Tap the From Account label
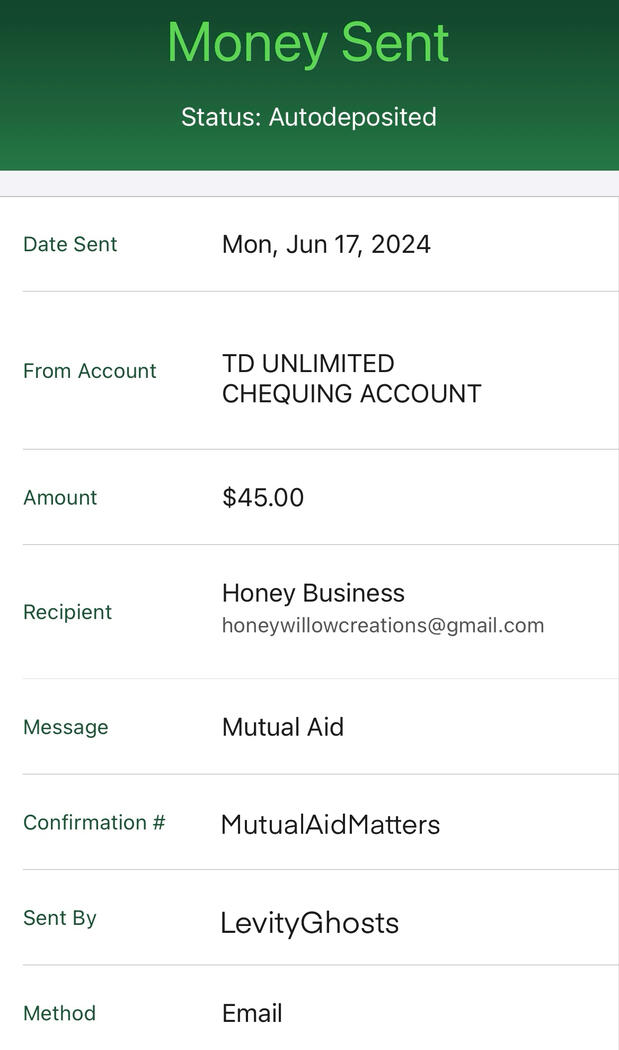The height and width of the screenshot is (1050, 619). [x=90, y=371]
